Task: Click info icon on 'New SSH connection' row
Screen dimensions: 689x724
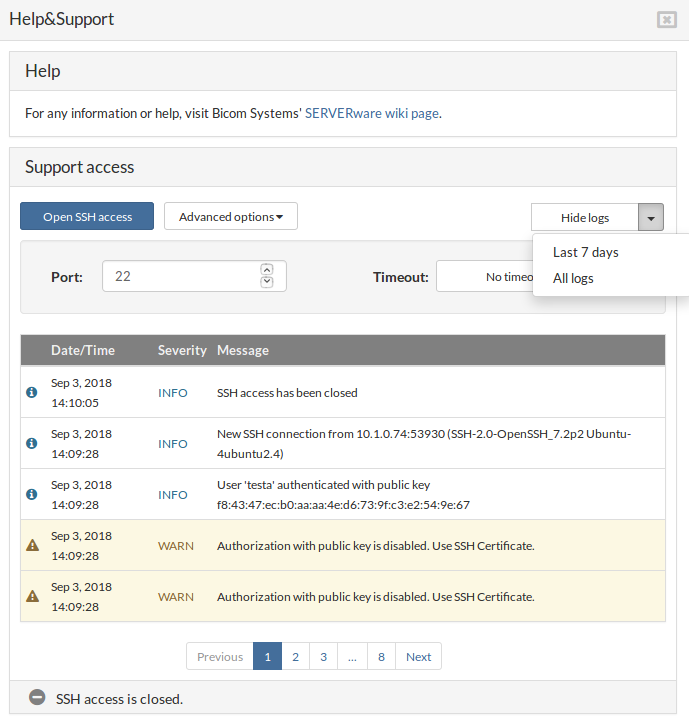Action: [31, 443]
